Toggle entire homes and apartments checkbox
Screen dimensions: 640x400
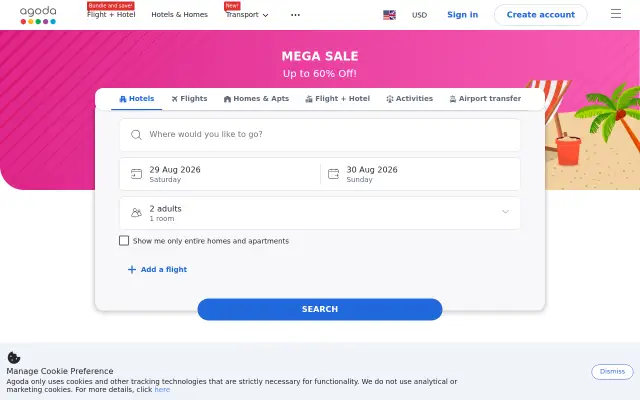(x=124, y=240)
